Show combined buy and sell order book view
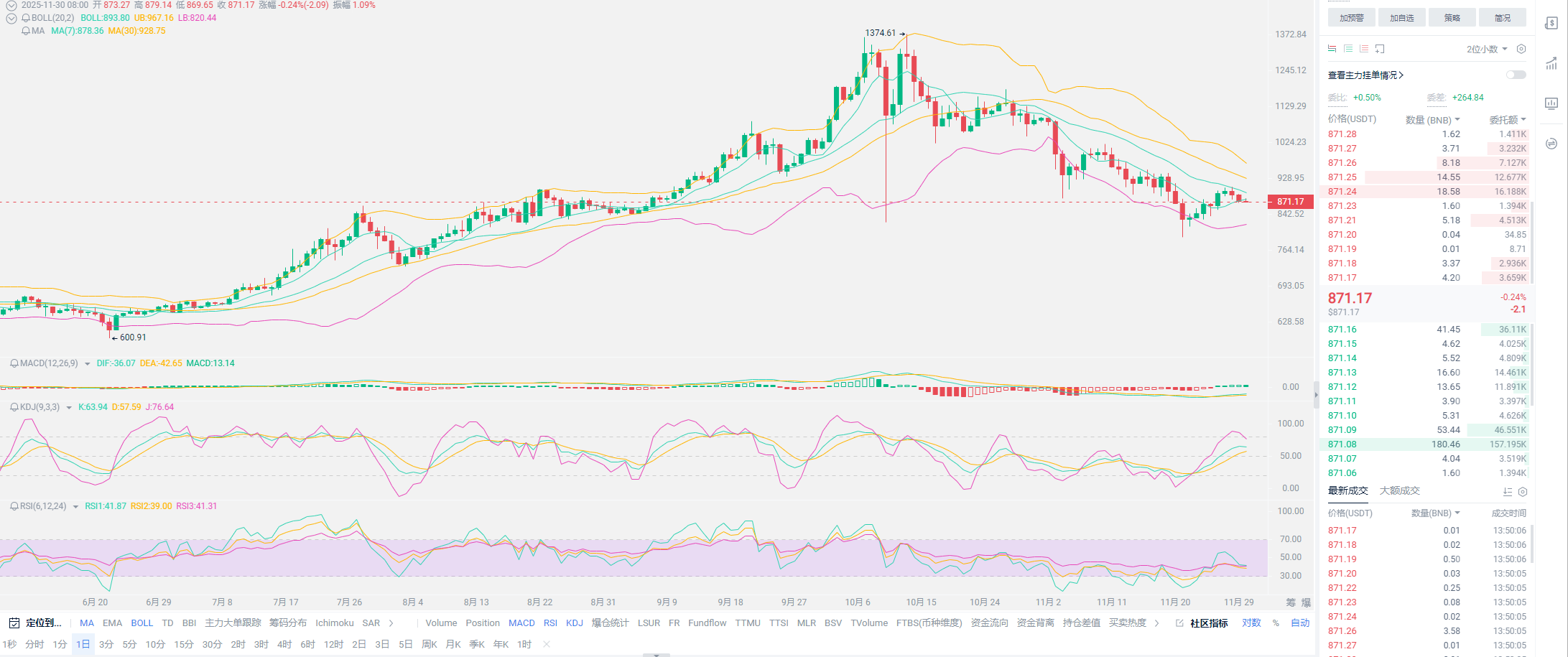Viewport: 1568px width, 657px height. (x=1332, y=49)
